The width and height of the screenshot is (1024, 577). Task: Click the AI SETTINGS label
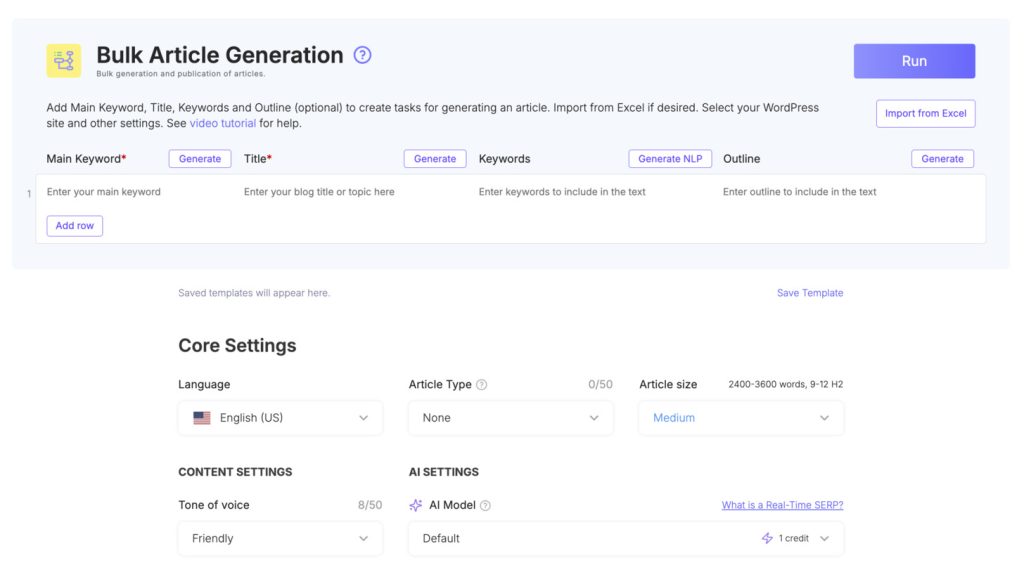tap(443, 472)
